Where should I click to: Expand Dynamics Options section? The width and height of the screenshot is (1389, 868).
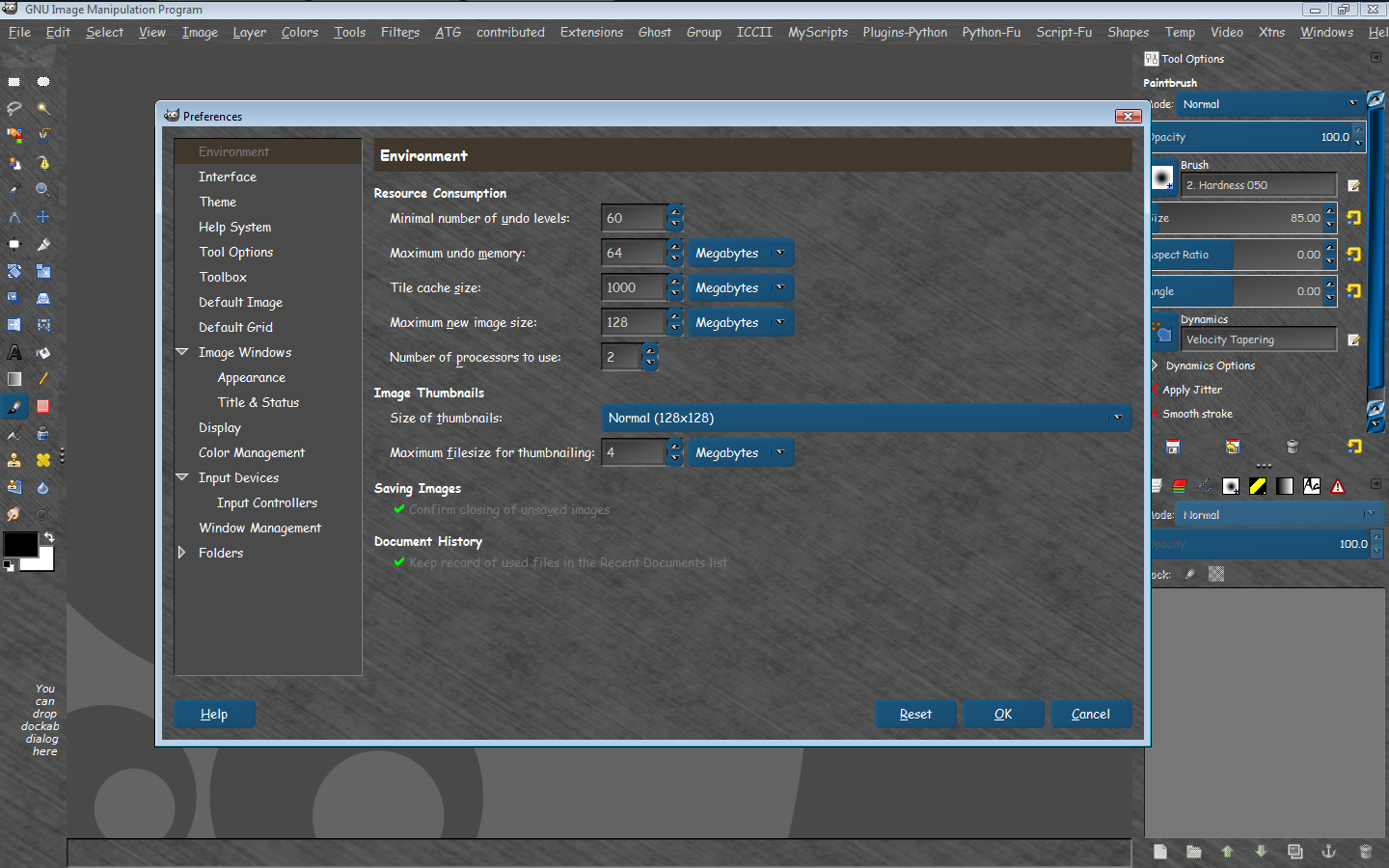(x=1155, y=366)
